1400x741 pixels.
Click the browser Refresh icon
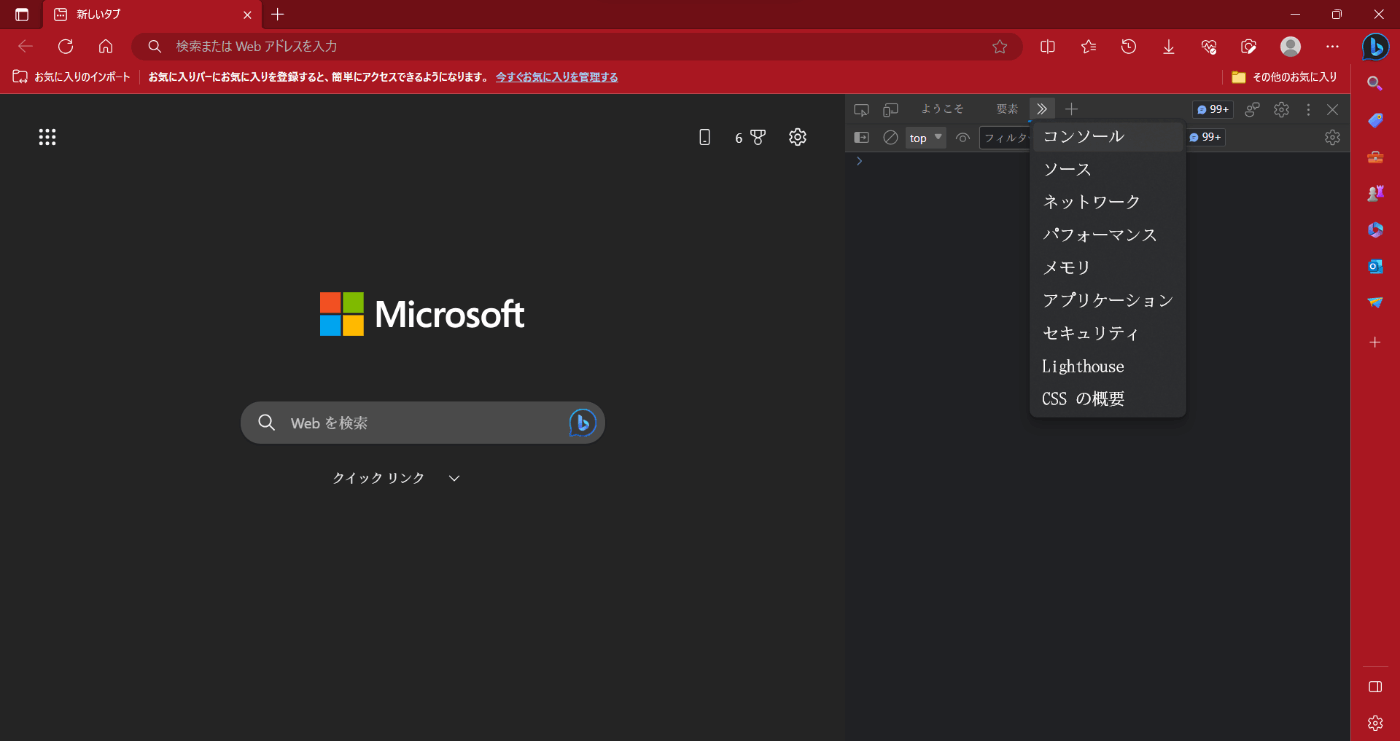click(66, 46)
